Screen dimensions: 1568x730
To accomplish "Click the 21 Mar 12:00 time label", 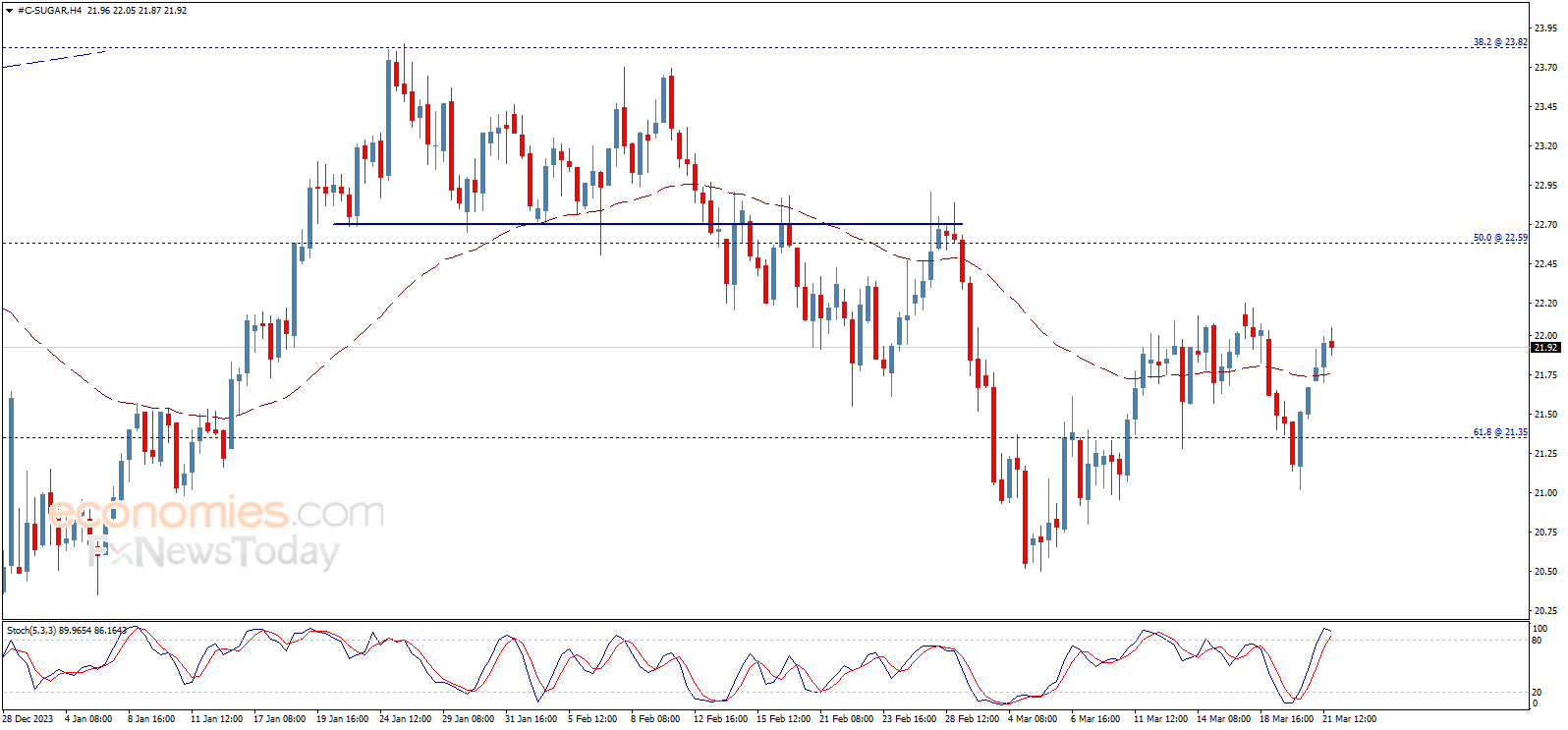I will pyautogui.click(x=1349, y=719).
